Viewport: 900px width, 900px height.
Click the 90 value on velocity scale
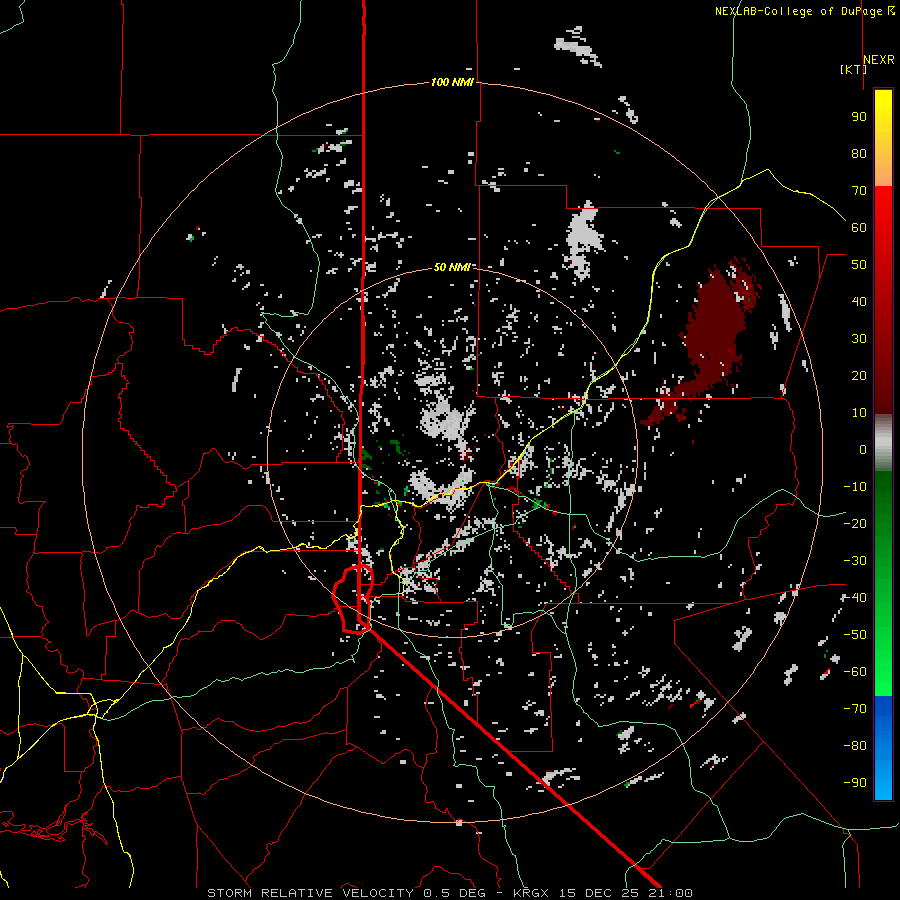click(859, 117)
